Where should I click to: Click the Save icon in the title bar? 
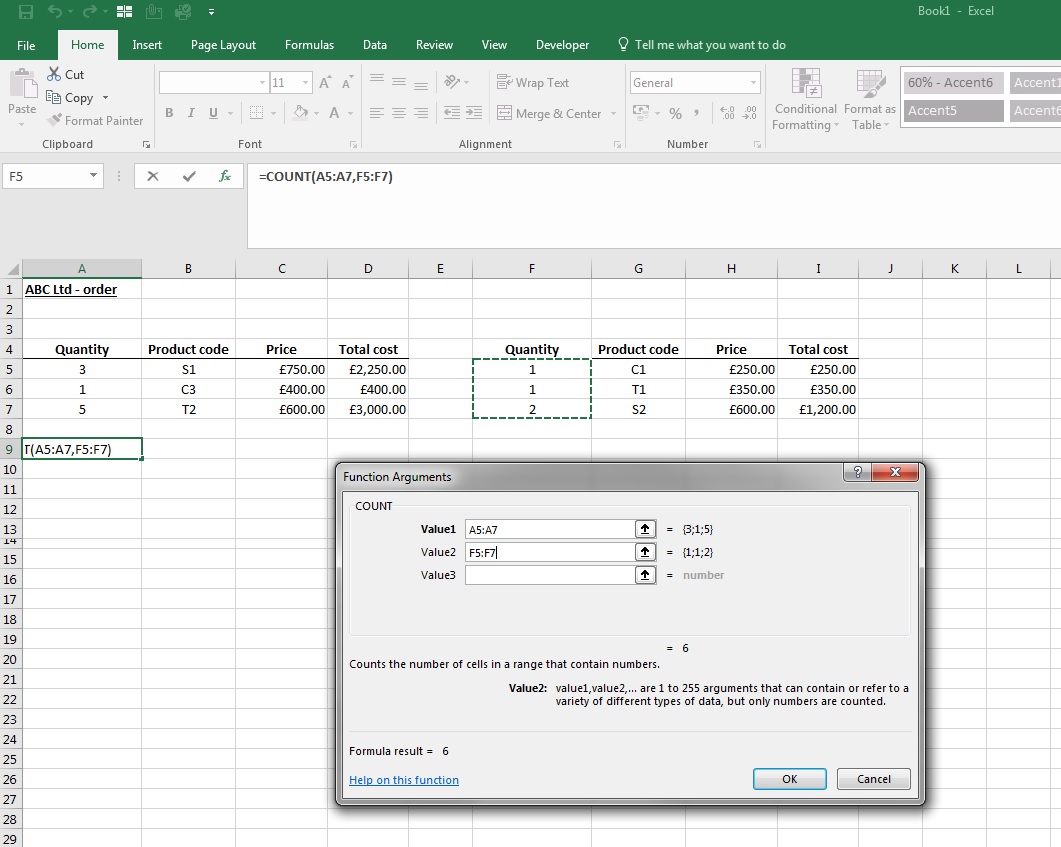[26, 12]
